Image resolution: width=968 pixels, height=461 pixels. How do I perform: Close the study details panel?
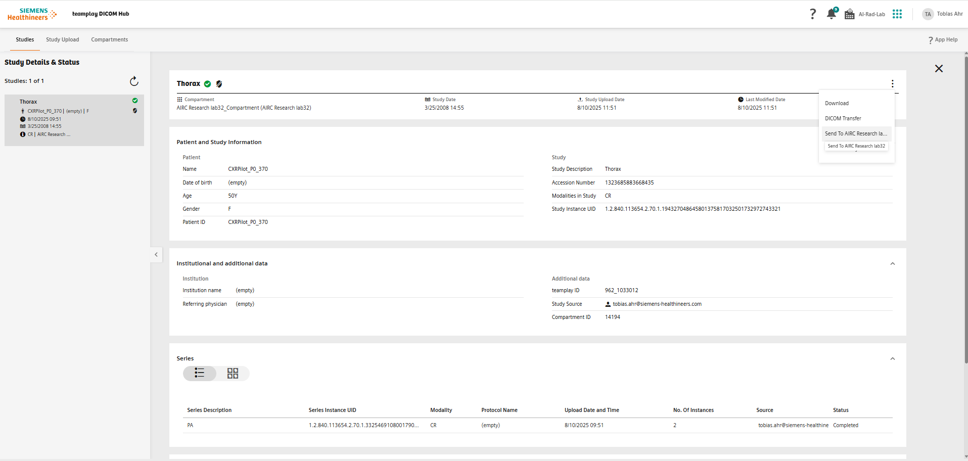point(938,69)
